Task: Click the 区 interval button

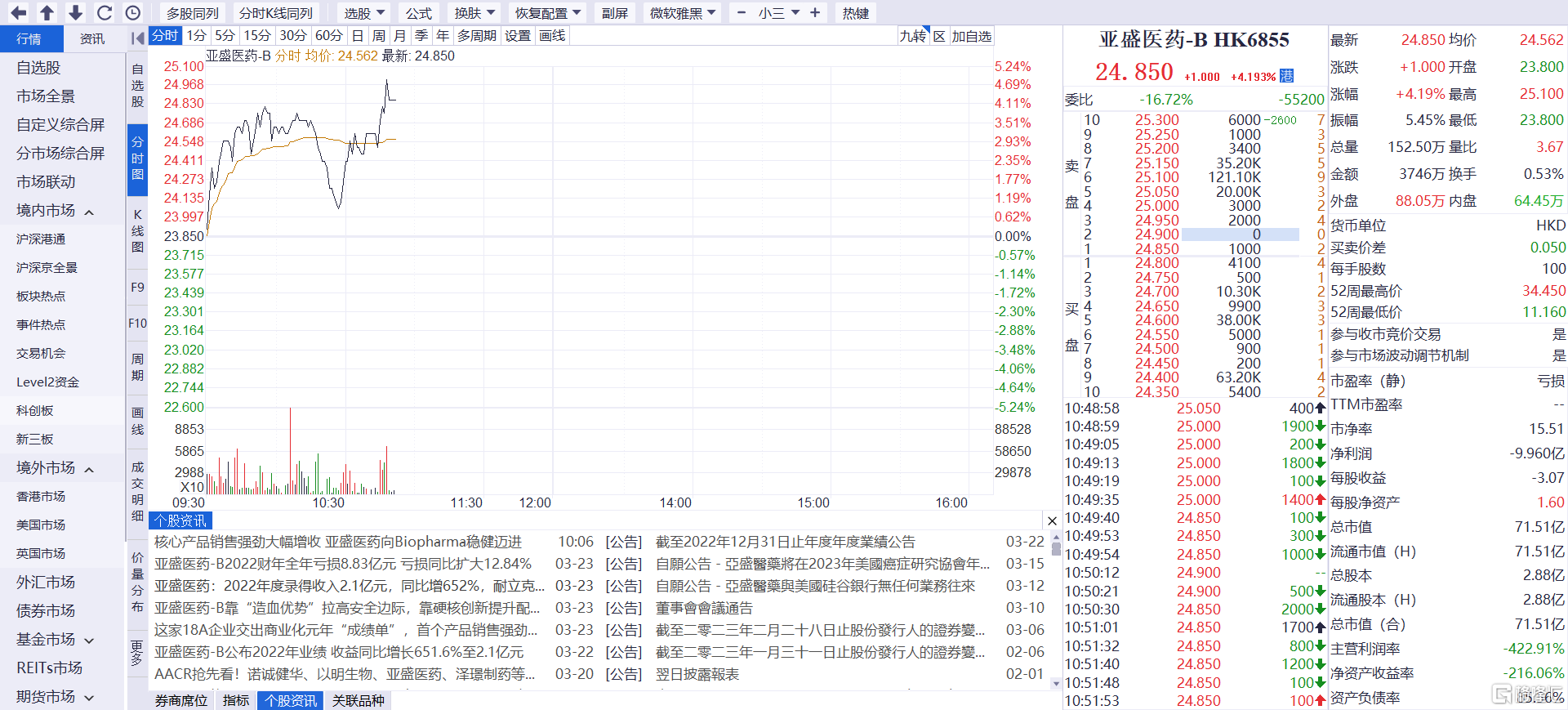Action: pyautogui.click(x=939, y=36)
